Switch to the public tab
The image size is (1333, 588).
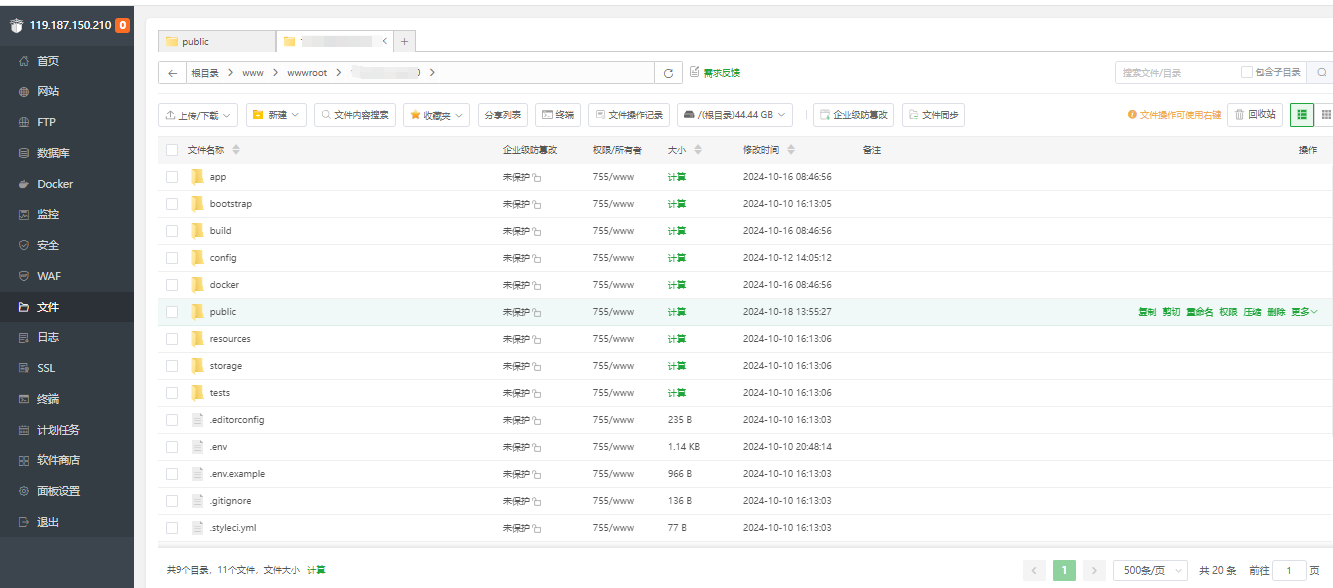point(217,41)
